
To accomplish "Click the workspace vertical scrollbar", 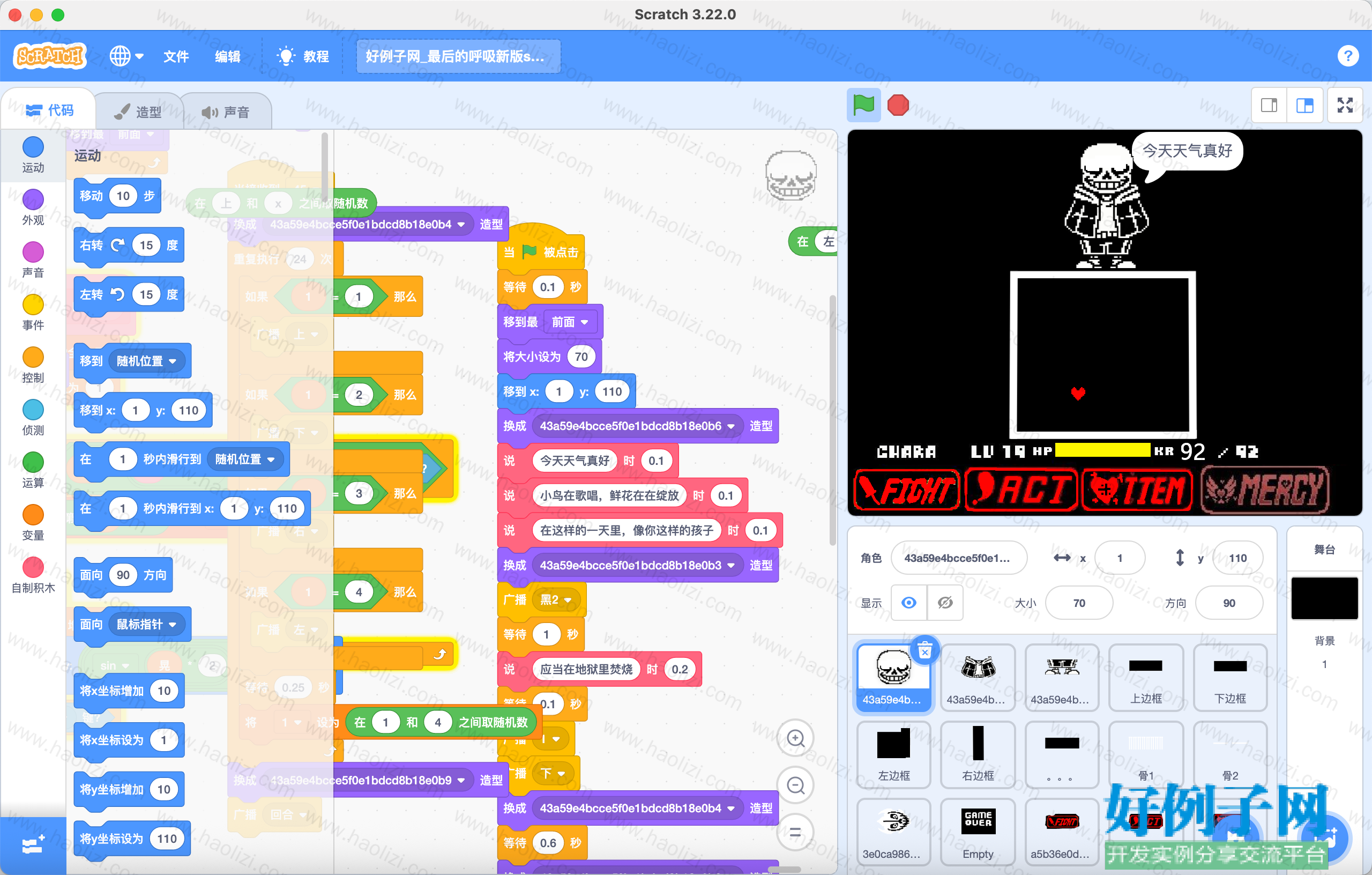I will click(832, 421).
